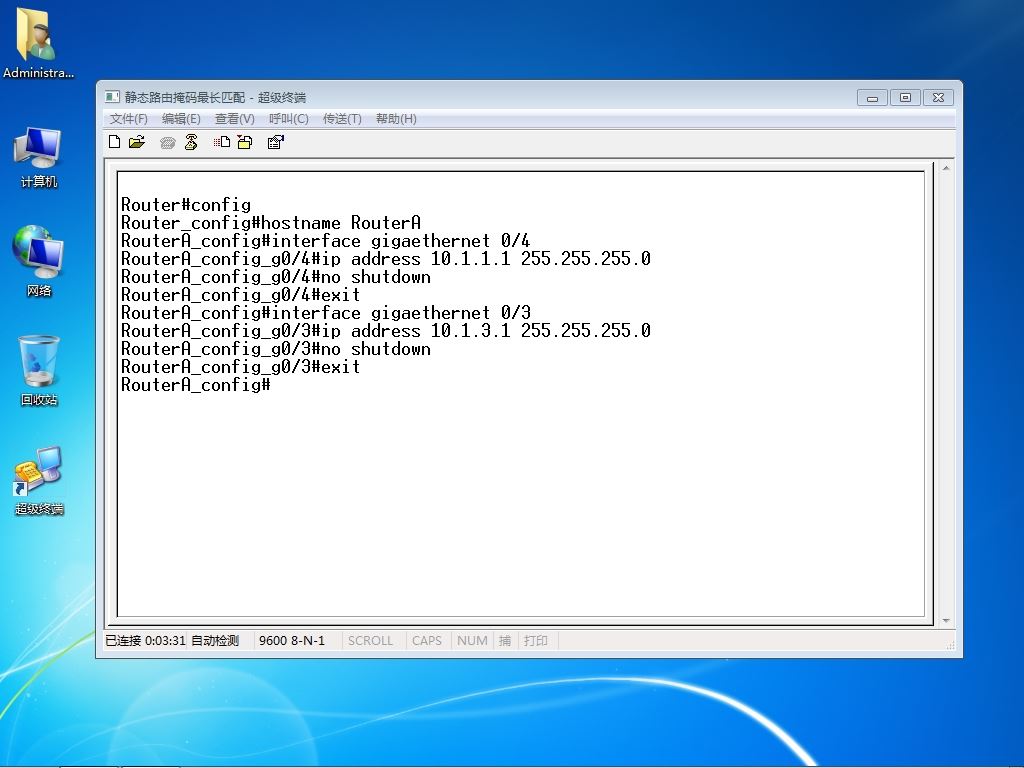Viewport: 1024px width, 768px height.
Task: Click the Open file toolbar icon
Action: (x=137, y=142)
